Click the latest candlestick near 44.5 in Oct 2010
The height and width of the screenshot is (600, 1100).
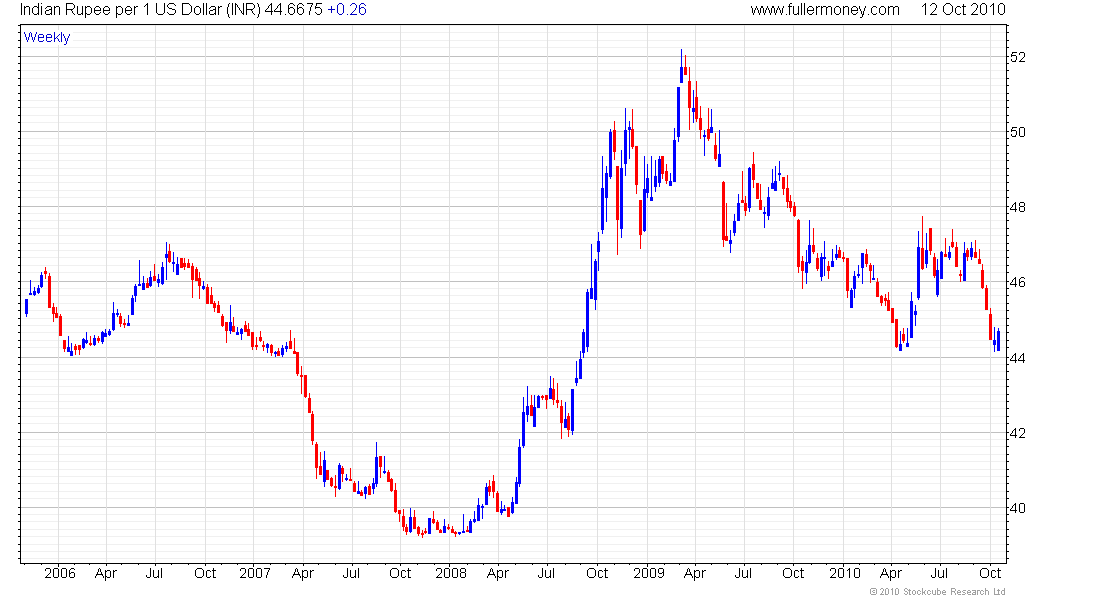click(x=998, y=340)
